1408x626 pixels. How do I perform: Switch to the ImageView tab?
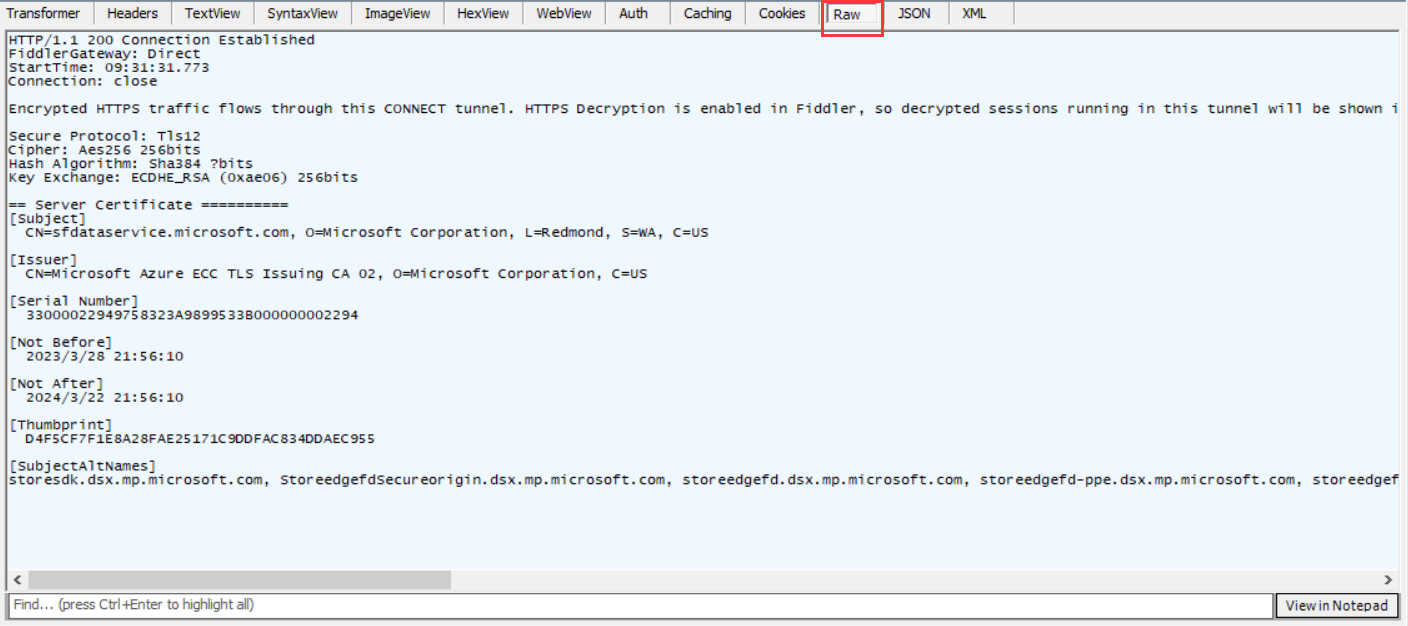(x=397, y=13)
